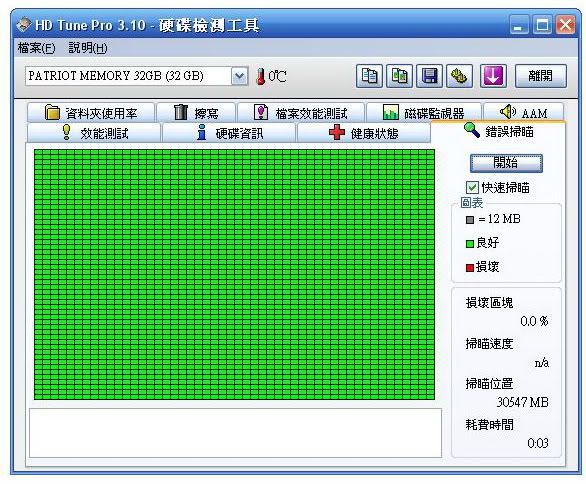This screenshot has height=486, width=586.
Task: Open the options gear icon
Action: point(459,76)
